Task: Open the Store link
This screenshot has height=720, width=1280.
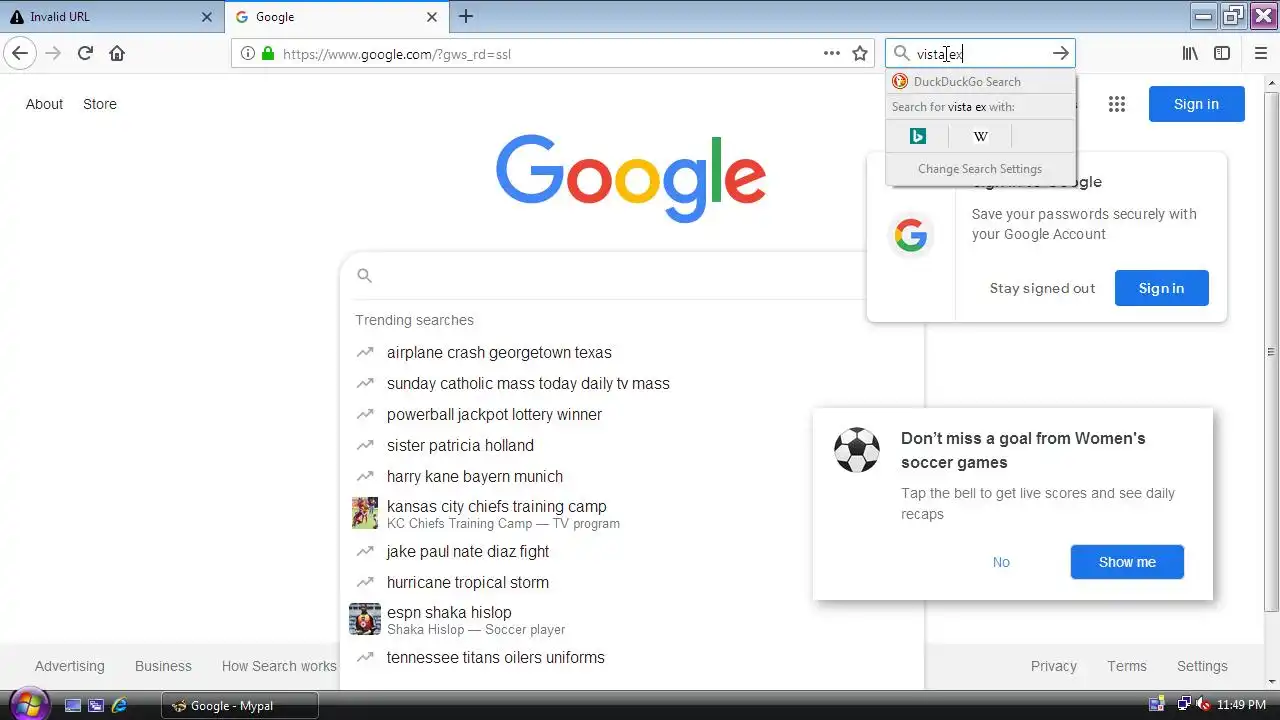Action: (100, 104)
